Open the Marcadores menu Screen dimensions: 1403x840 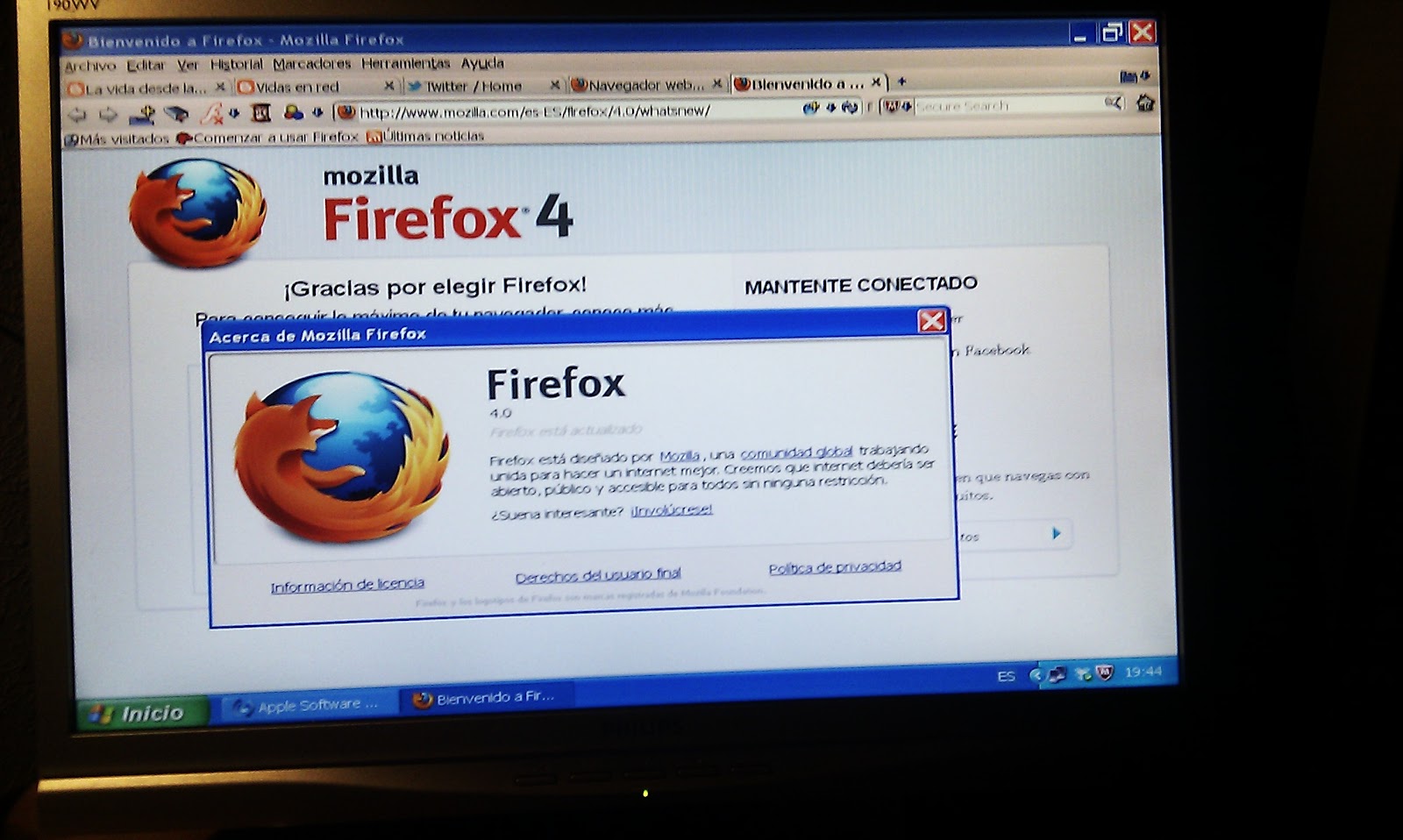click(x=311, y=64)
